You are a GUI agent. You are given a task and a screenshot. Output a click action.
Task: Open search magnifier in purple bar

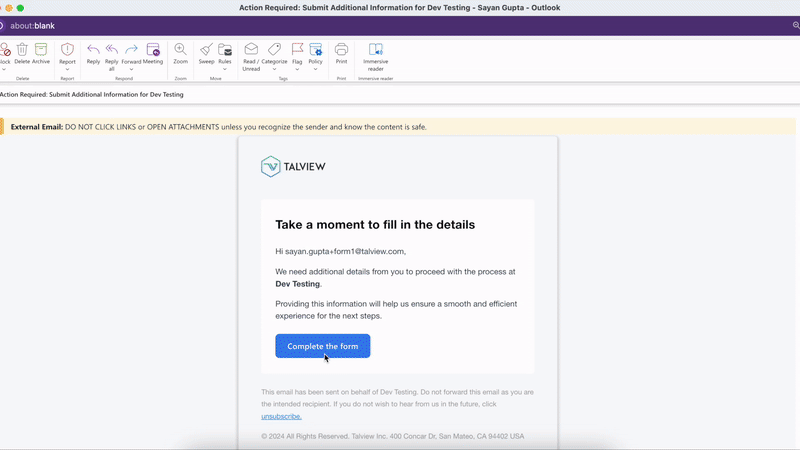[796, 26]
